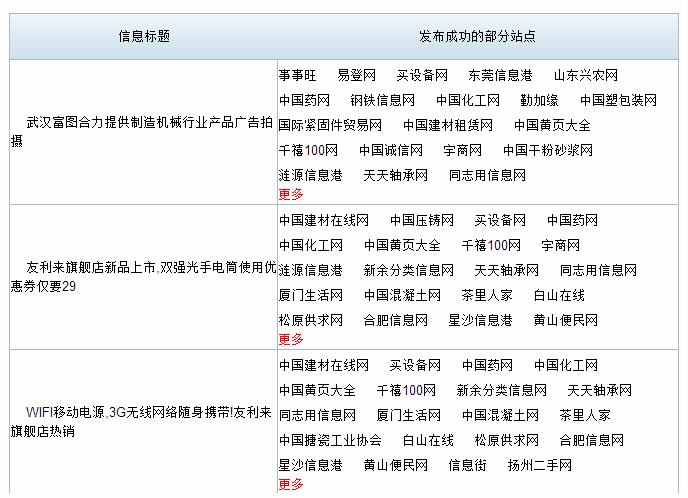Open 千禧100网 in the WIFI移动电源 row
Viewport: 688px width, 498px height.
click(x=406, y=390)
